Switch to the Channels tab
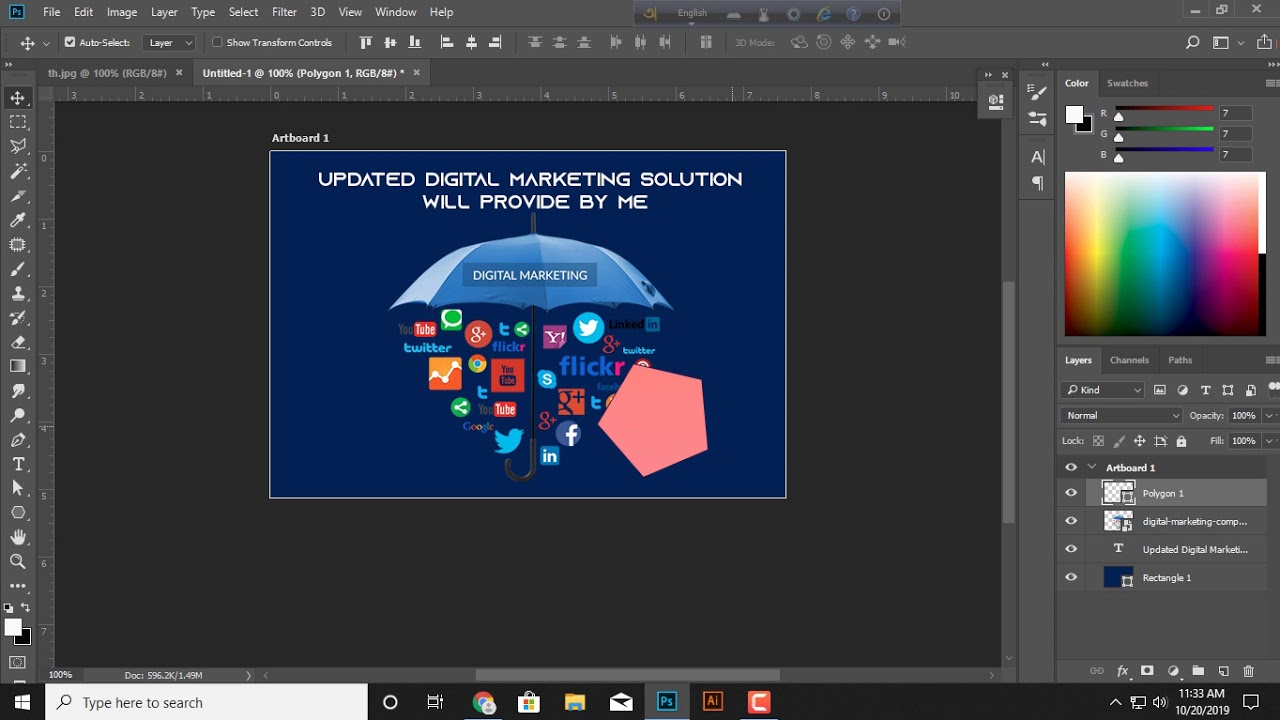Viewport: 1280px width, 720px height. (x=1130, y=360)
